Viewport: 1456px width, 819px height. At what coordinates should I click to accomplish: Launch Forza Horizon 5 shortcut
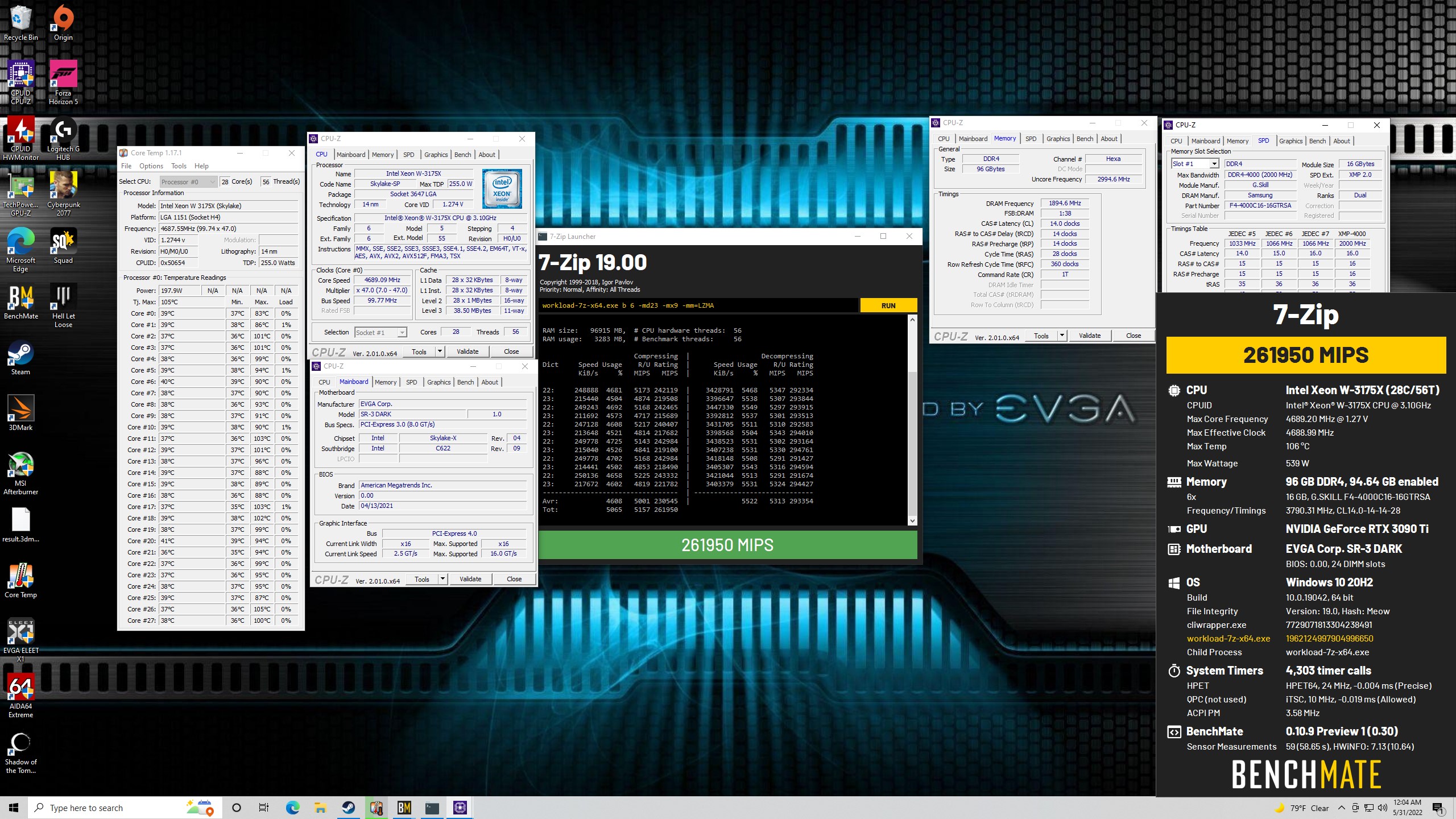63,82
